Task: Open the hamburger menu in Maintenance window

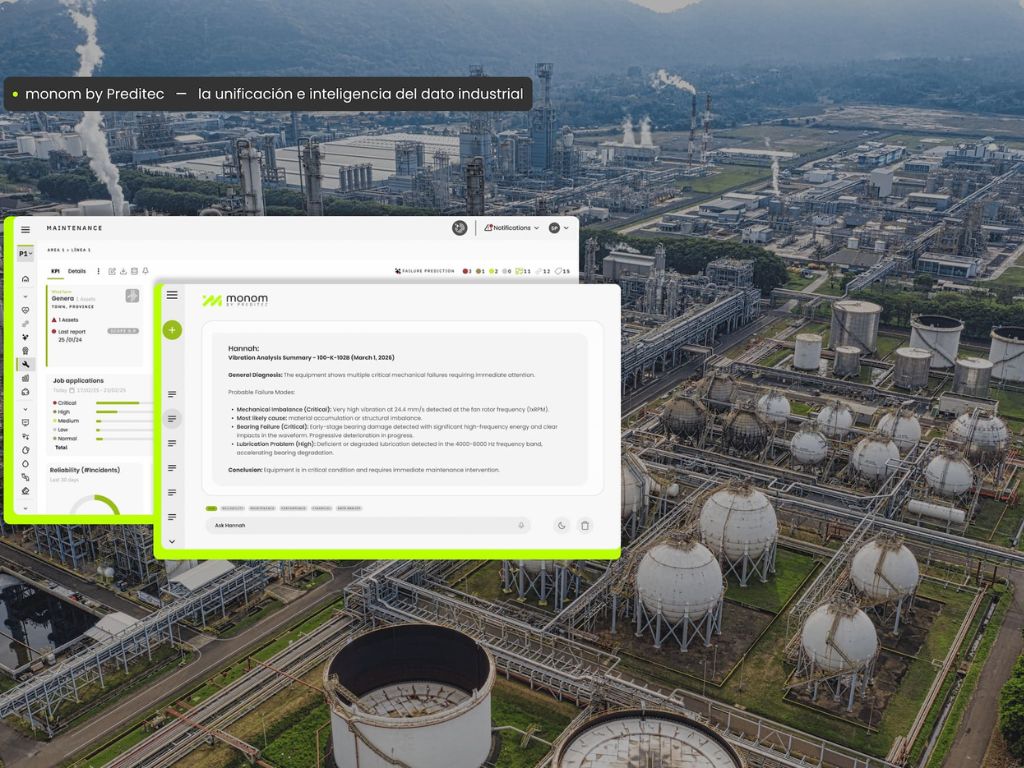Action: pyautogui.click(x=25, y=229)
